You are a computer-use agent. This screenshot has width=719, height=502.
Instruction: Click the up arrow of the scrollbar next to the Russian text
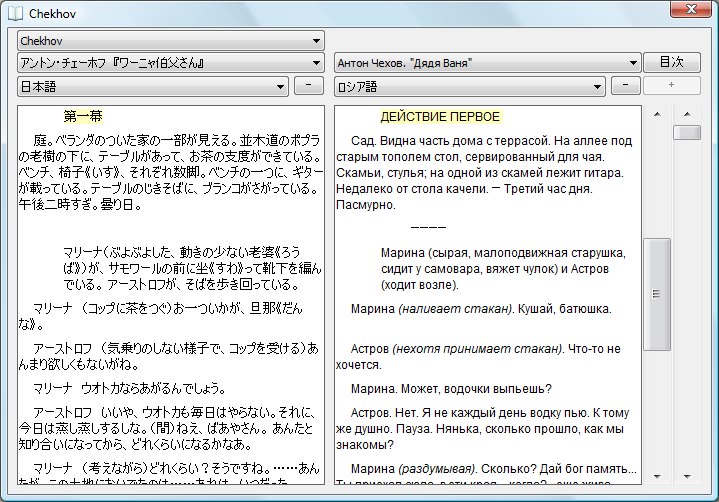coord(657,114)
